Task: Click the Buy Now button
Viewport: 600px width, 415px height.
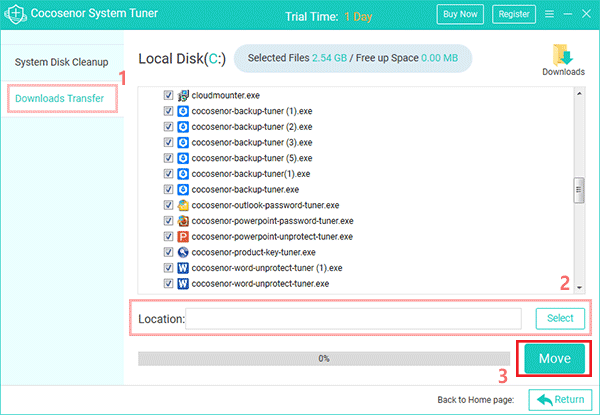Action: point(460,14)
